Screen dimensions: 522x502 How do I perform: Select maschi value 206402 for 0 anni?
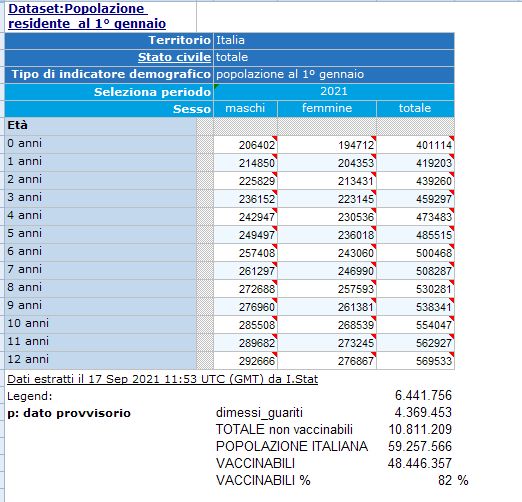[245, 145]
